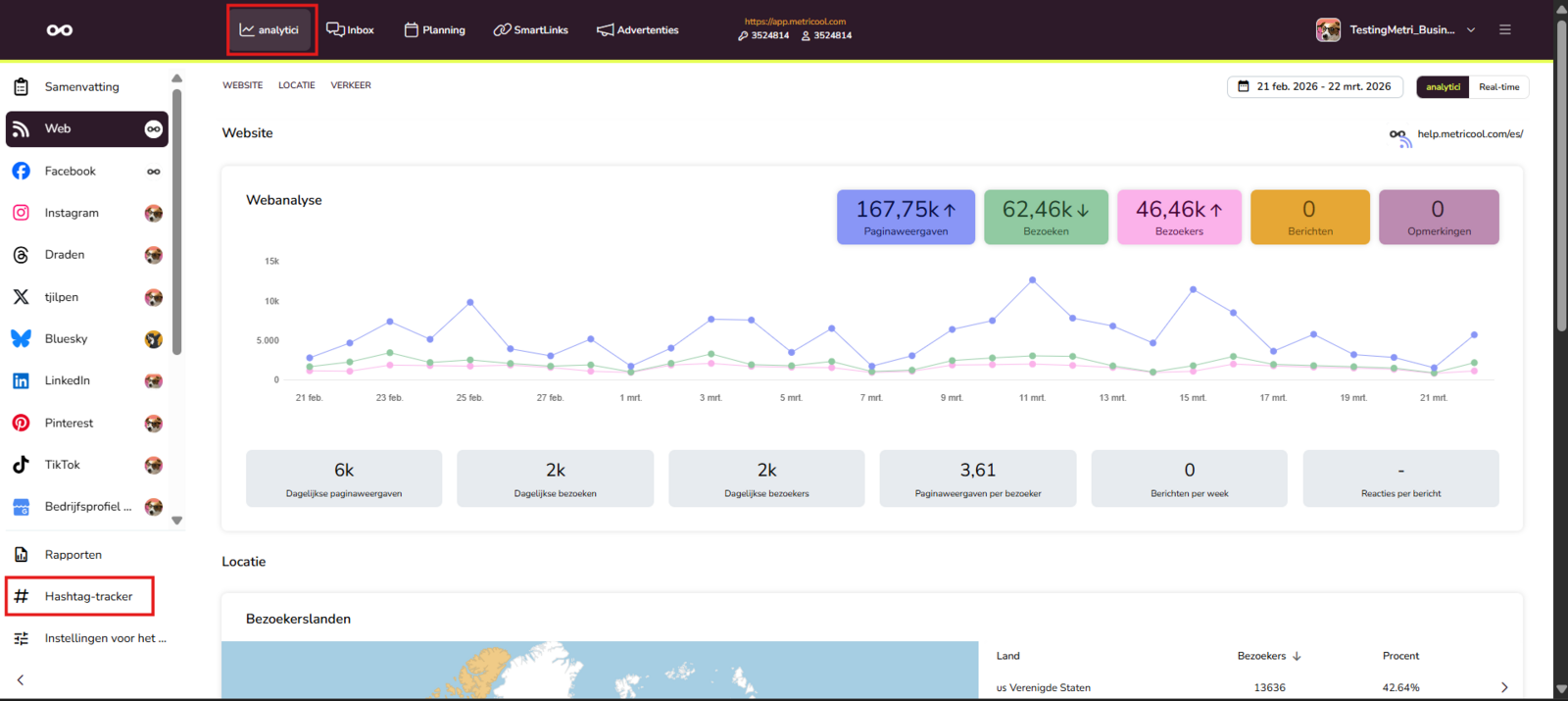Expand the Verenigde Staten row chevron
Screen dimensions: 1568x701
[x=1504, y=687]
